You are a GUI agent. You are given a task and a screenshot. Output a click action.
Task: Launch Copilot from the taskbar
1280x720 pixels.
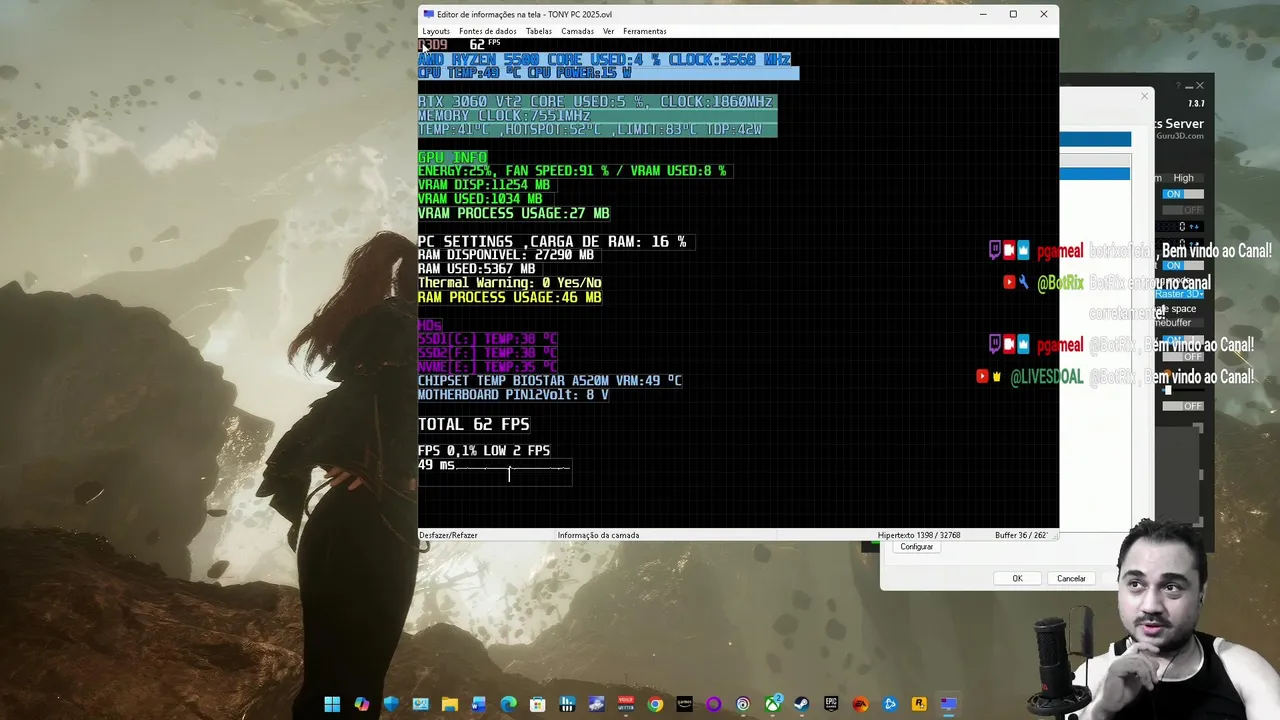[x=361, y=704]
